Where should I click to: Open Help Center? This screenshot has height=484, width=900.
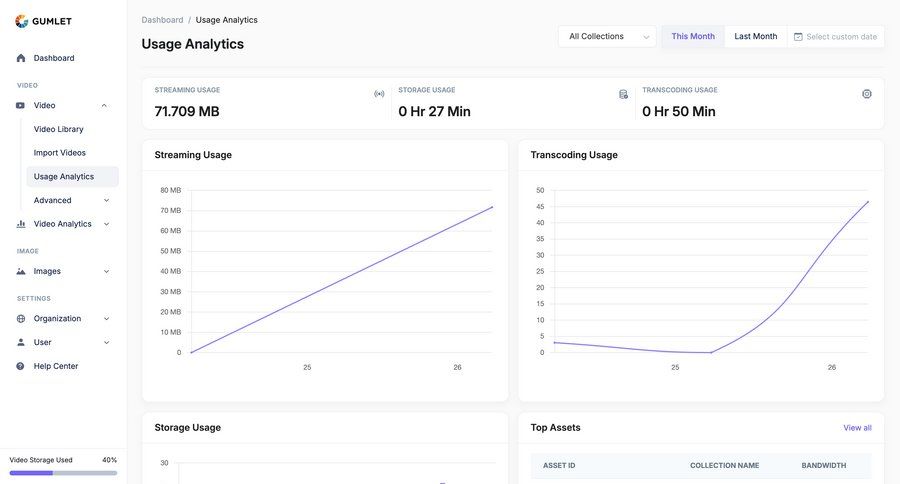coord(56,366)
